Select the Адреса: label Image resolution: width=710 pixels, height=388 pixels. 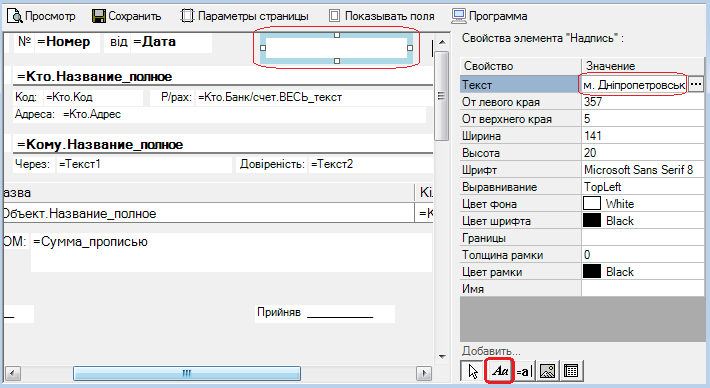[x=35, y=115]
